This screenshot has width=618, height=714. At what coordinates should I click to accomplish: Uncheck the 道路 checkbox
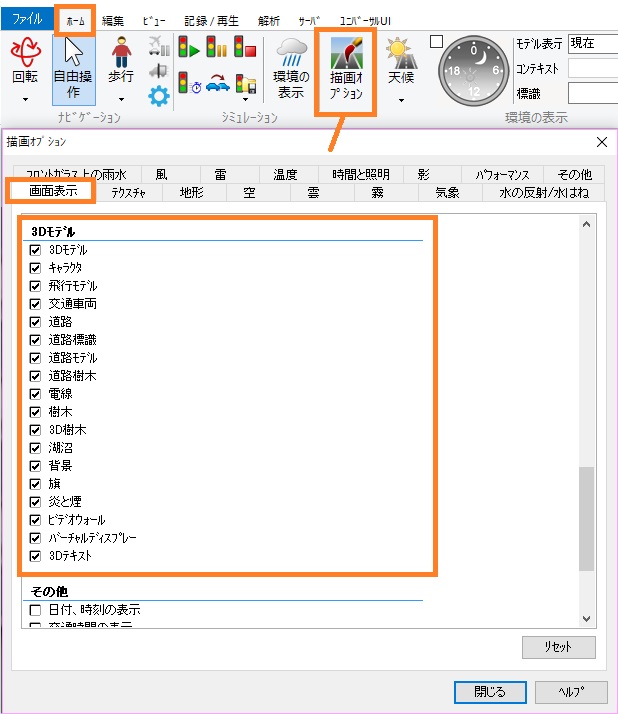click(x=35, y=322)
